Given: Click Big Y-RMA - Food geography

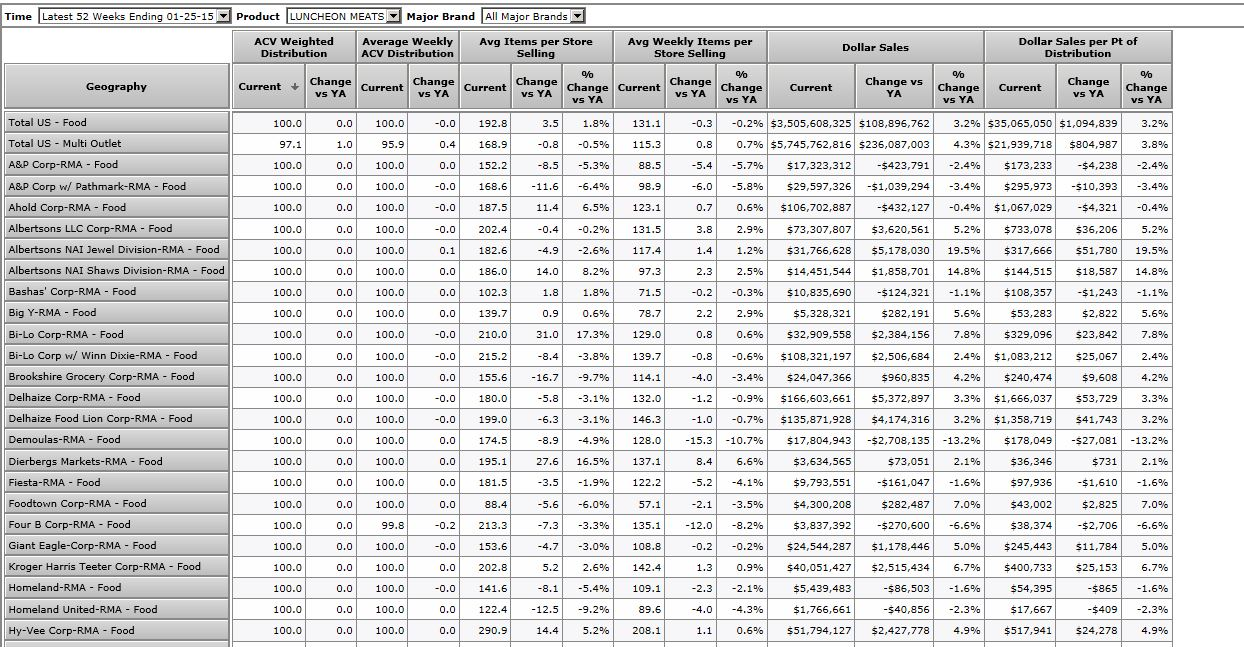Looking at the screenshot, I should (116, 313).
